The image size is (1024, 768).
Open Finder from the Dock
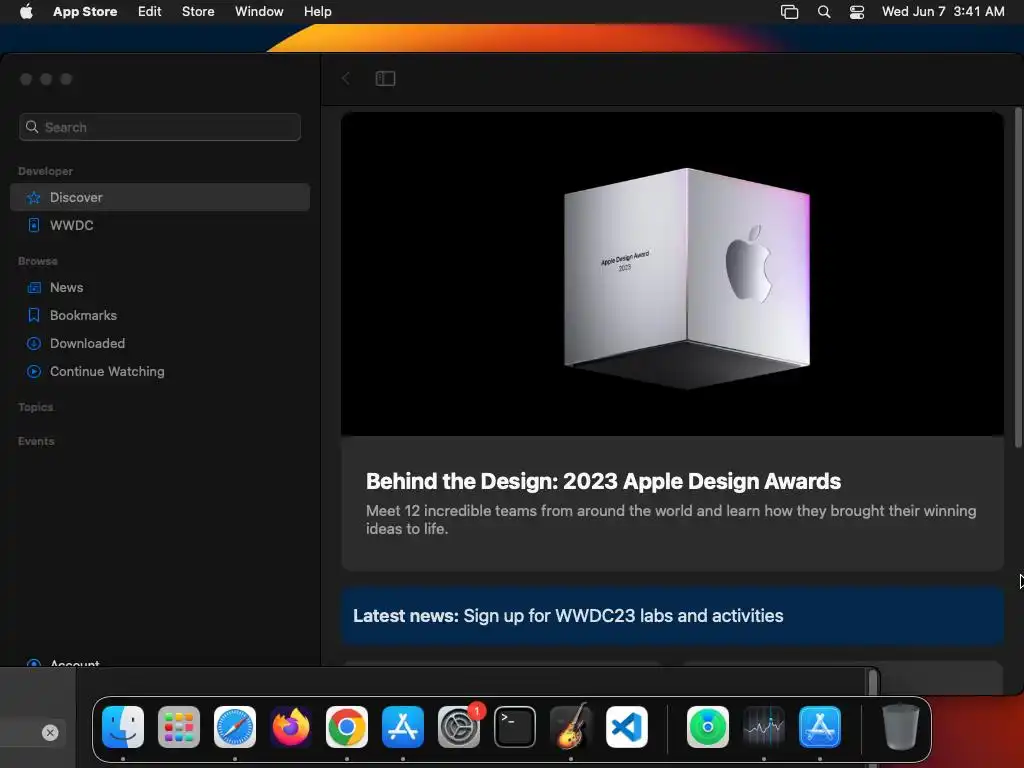click(x=123, y=727)
